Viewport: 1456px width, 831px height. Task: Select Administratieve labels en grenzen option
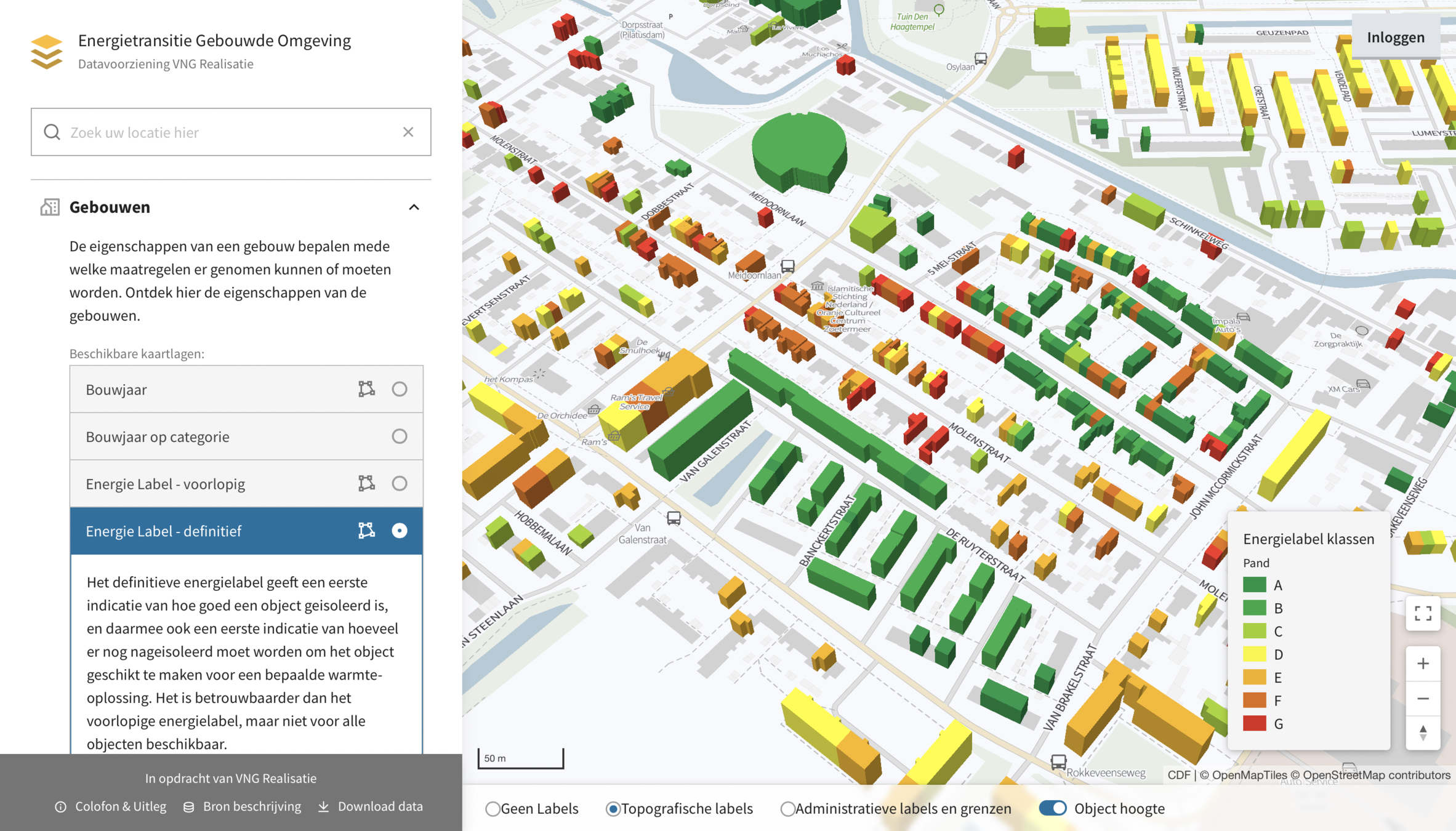click(787, 809)
